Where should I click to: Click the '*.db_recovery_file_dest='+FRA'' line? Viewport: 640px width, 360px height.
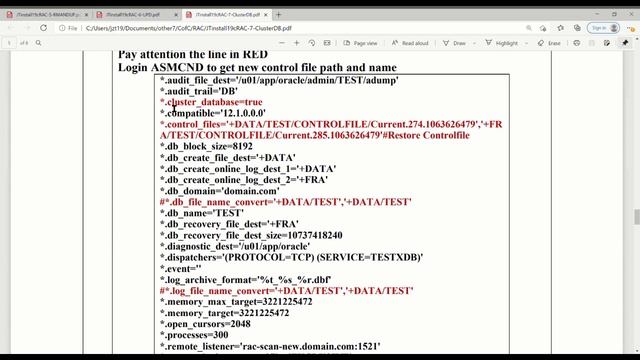229,224
